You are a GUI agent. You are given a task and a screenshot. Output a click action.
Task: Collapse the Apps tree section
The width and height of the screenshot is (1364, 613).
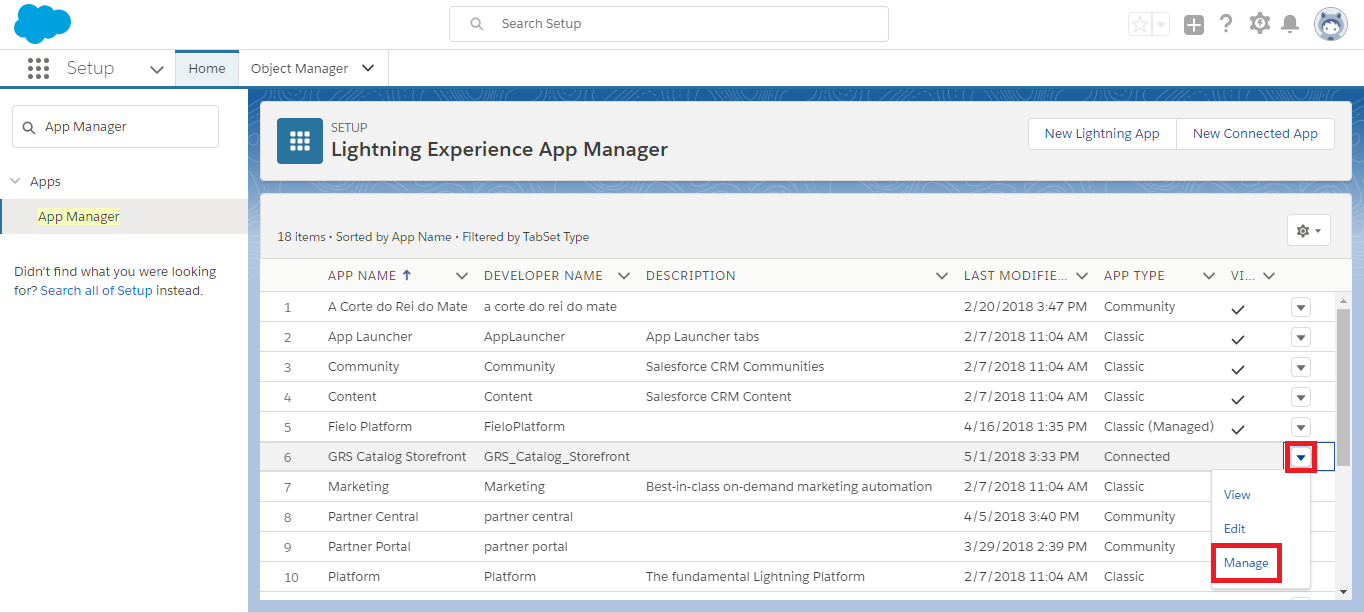click(x=15, y=181)
